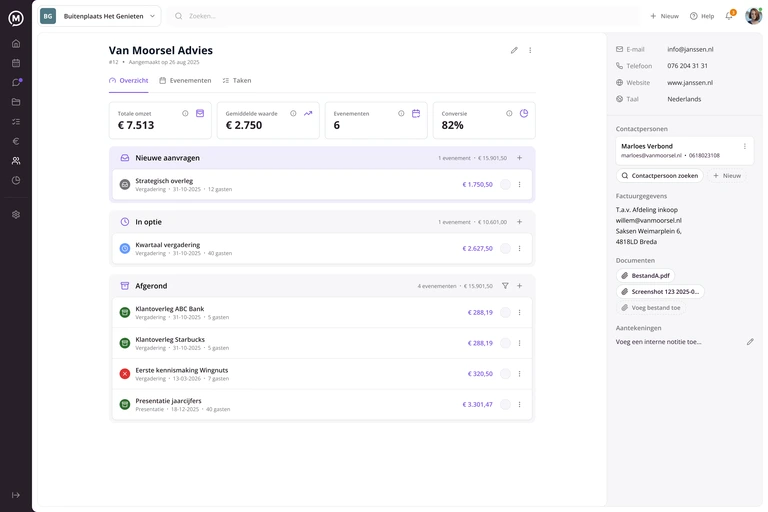Open the calendar icon in sidebar
This screenshot has width=768, height=512.
16,63
